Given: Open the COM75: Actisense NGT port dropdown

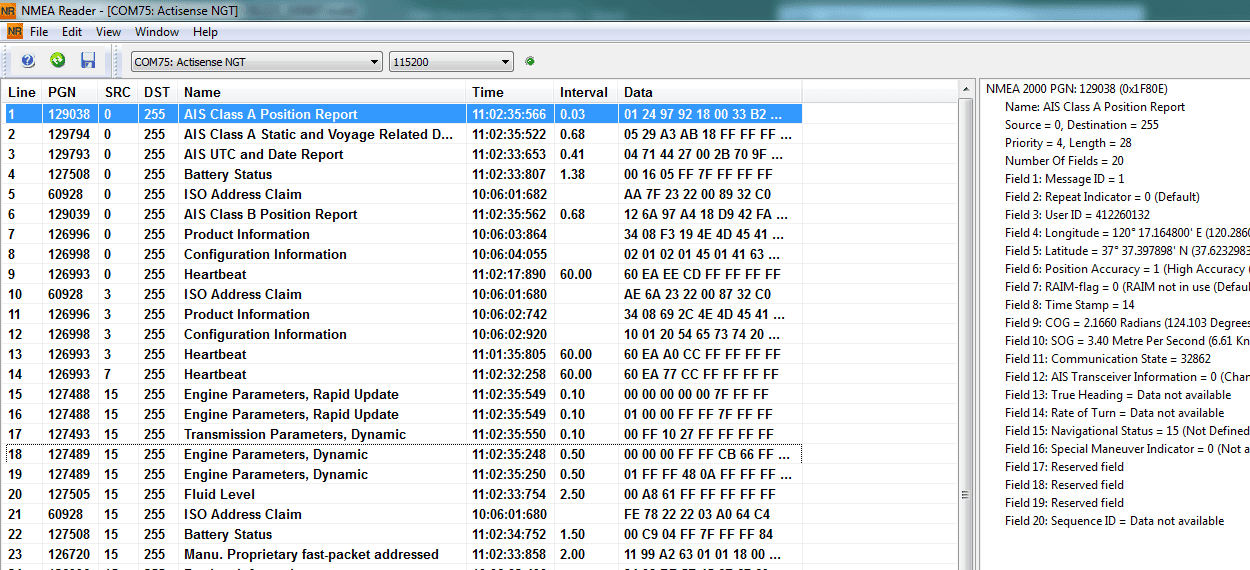Looking at the screenshot, I should 257,62.
